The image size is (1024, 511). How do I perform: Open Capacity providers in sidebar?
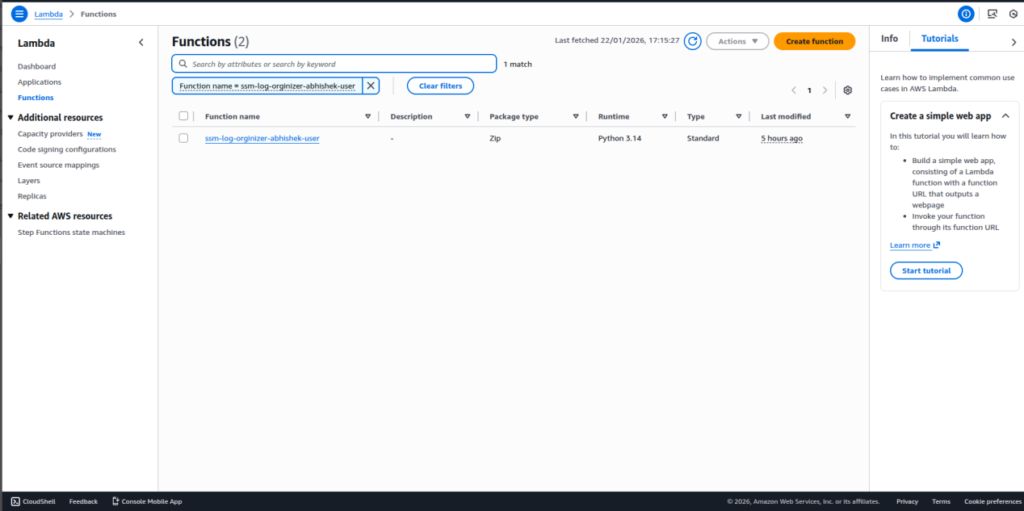[50, 134]
